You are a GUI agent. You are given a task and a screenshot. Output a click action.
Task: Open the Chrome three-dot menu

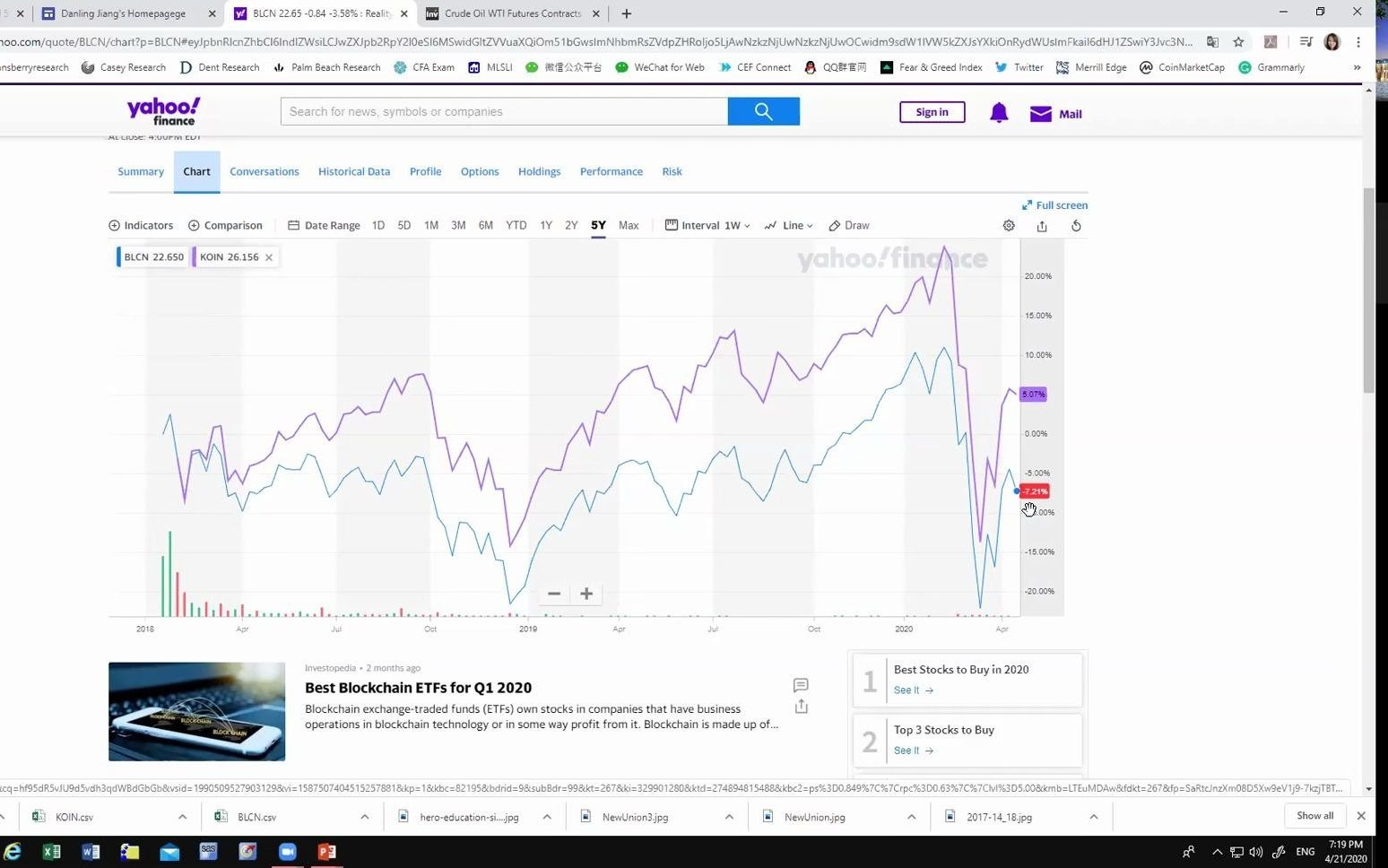pos(1358,41)
